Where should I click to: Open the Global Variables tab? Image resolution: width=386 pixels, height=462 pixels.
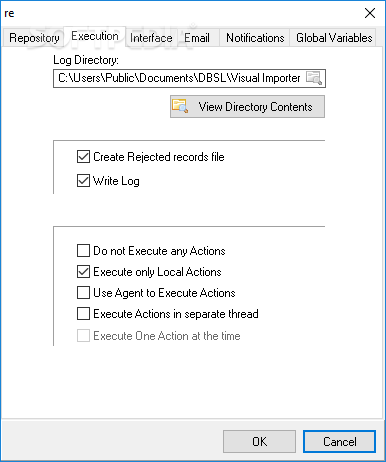[334, 38]
